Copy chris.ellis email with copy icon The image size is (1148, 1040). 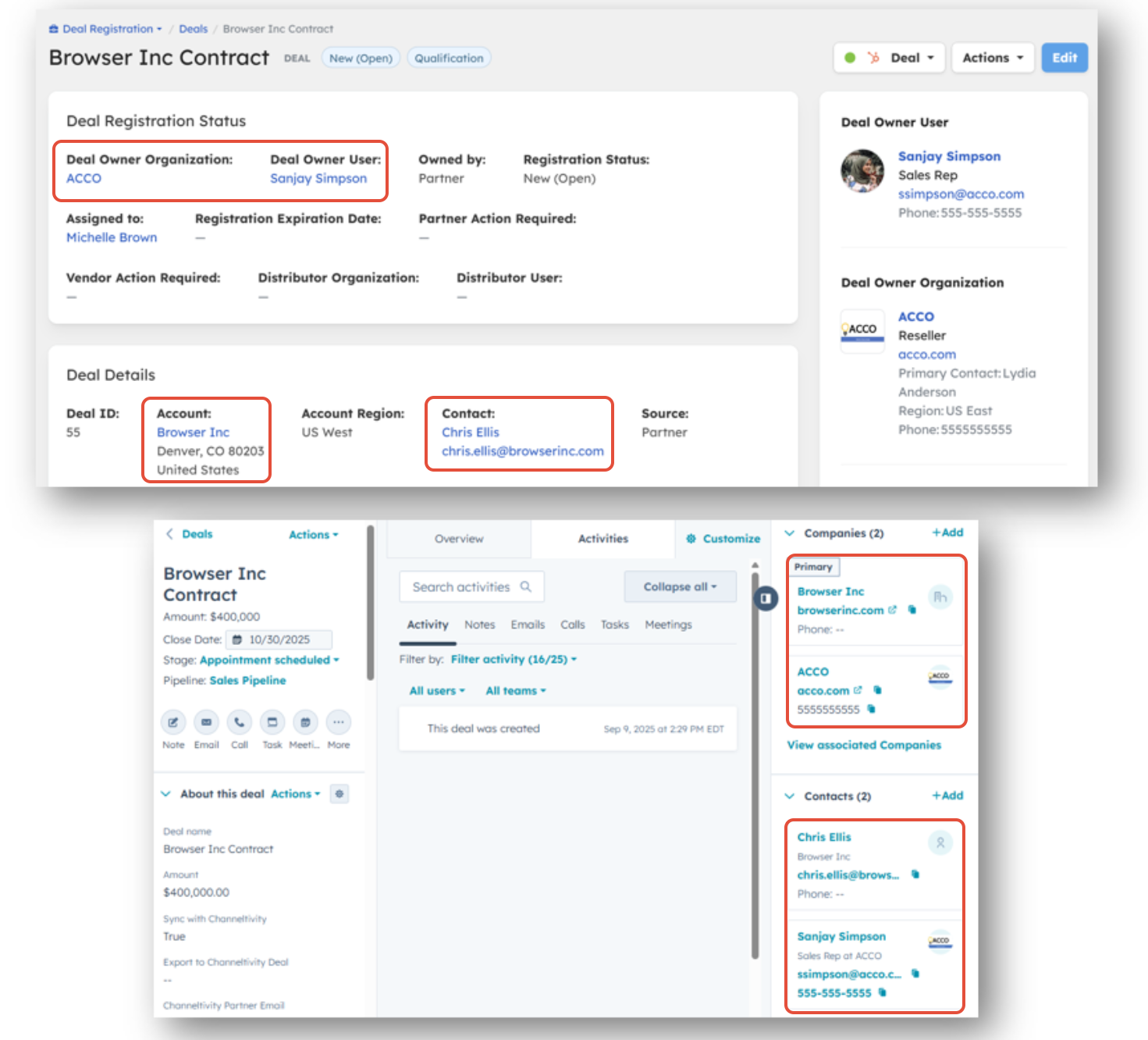coord(915,874)
